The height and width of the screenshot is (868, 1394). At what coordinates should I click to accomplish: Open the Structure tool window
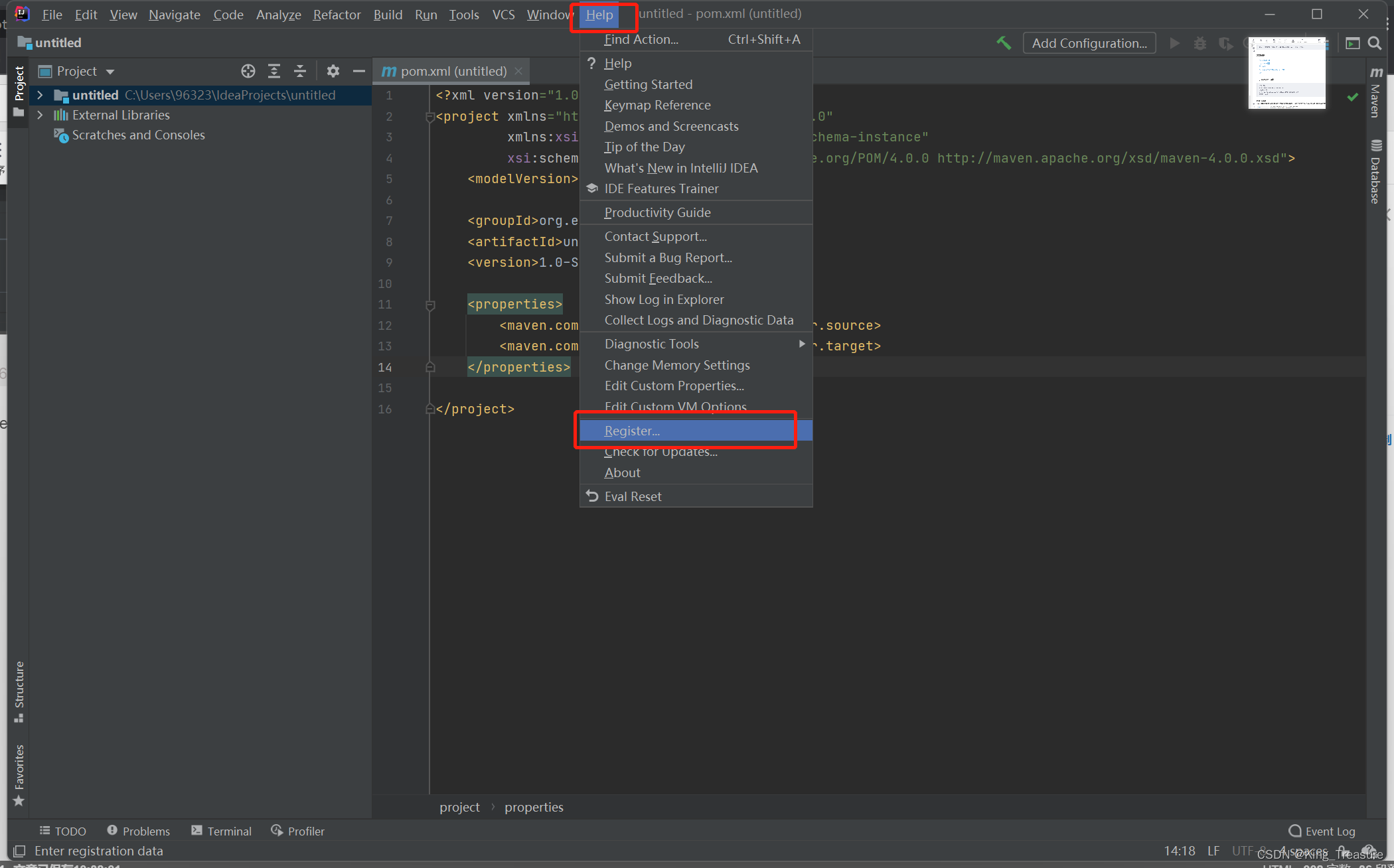(x=19, y=692)
